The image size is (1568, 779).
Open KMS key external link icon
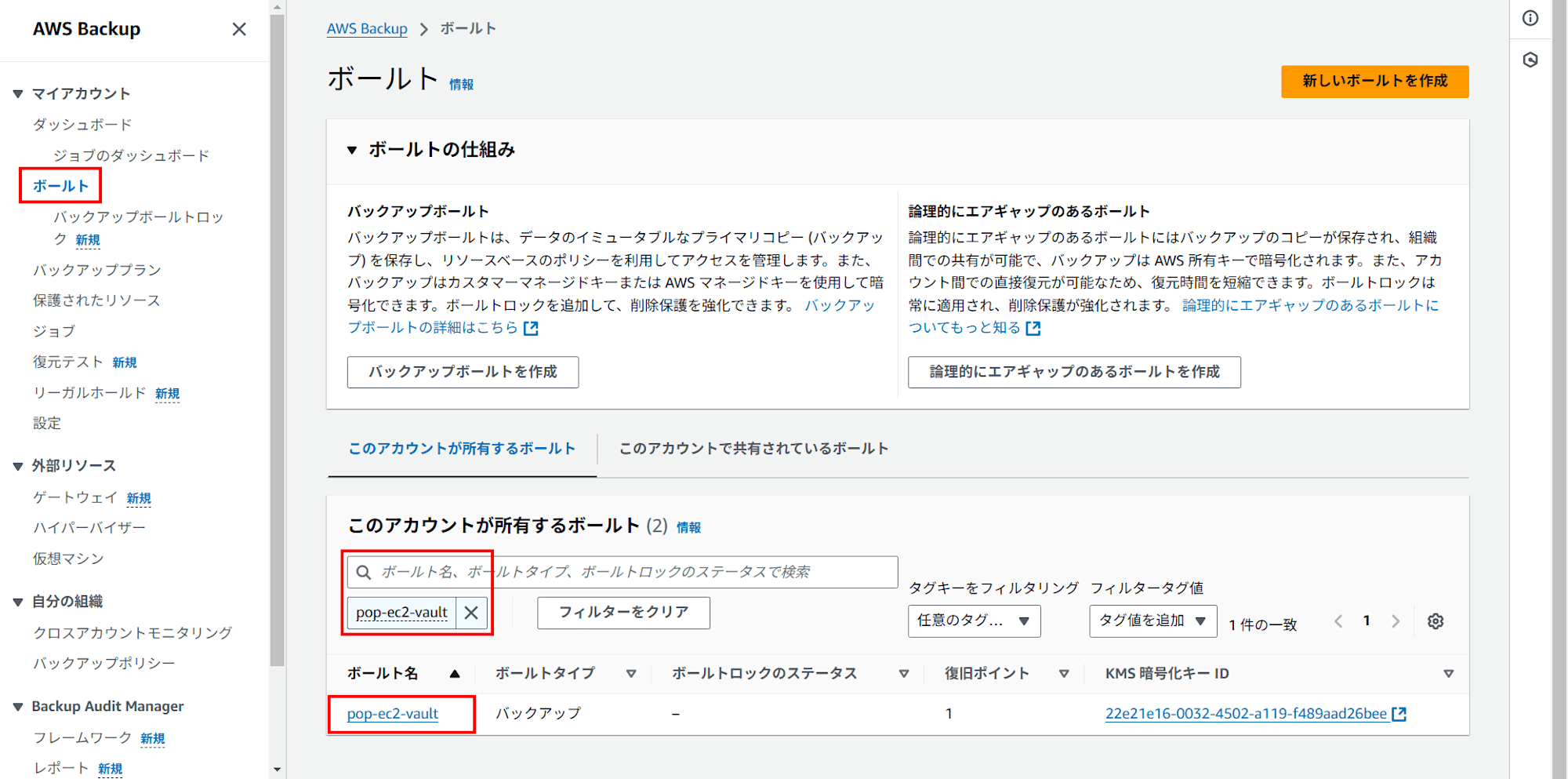[1399, 714]
